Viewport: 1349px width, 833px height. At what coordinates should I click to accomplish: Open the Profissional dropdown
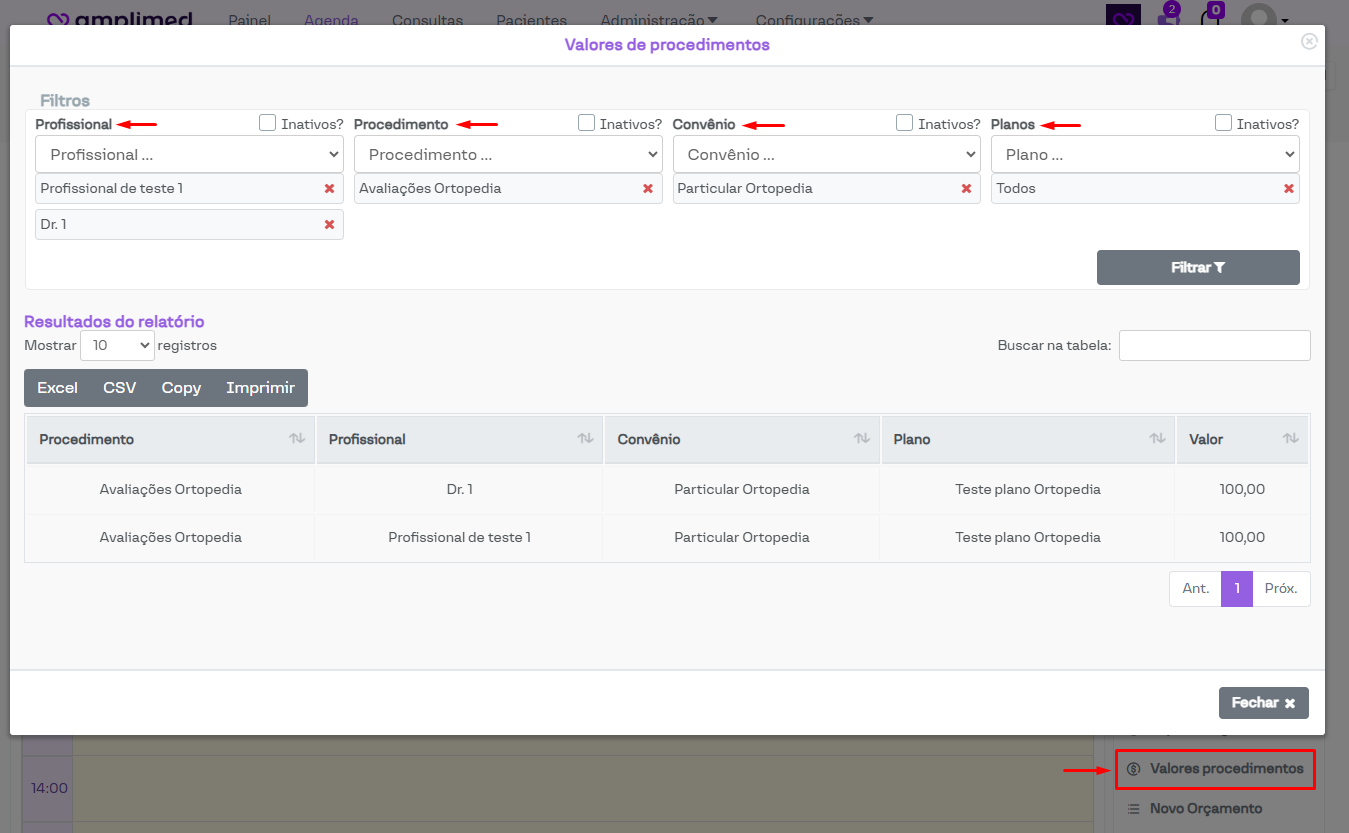point(189,155)
